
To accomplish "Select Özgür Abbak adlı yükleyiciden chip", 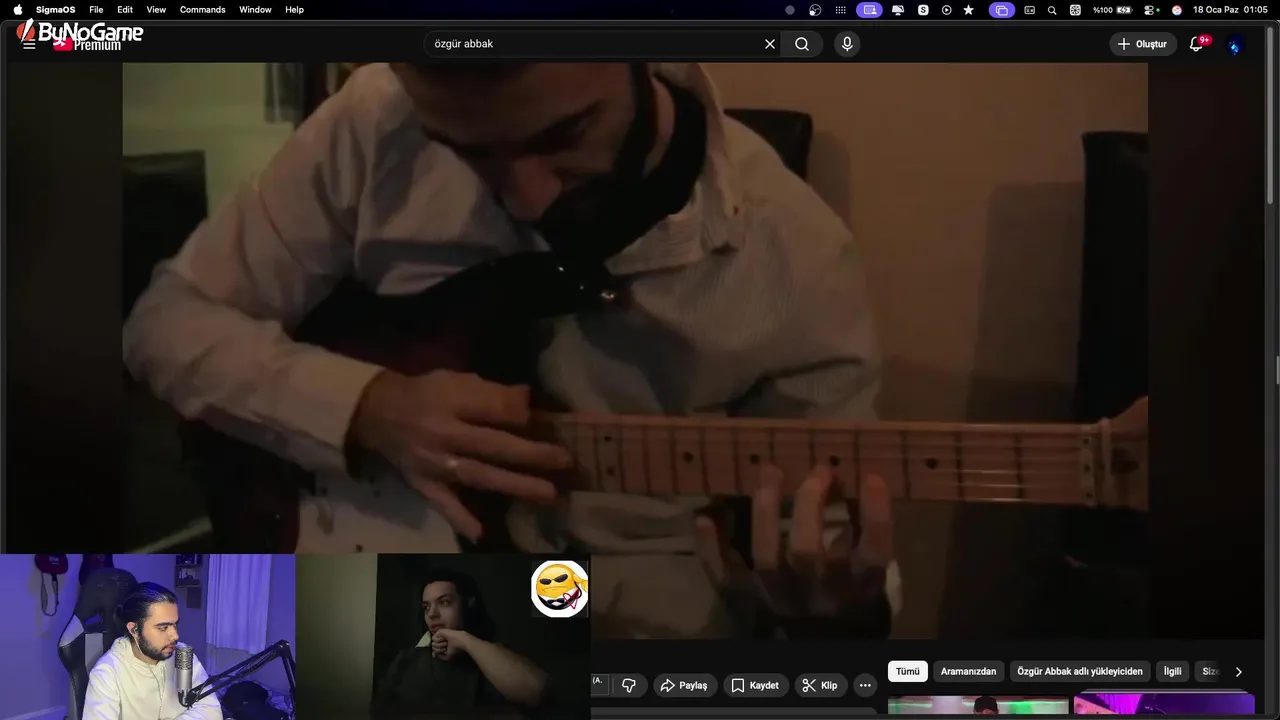I will pos(1080,671).
